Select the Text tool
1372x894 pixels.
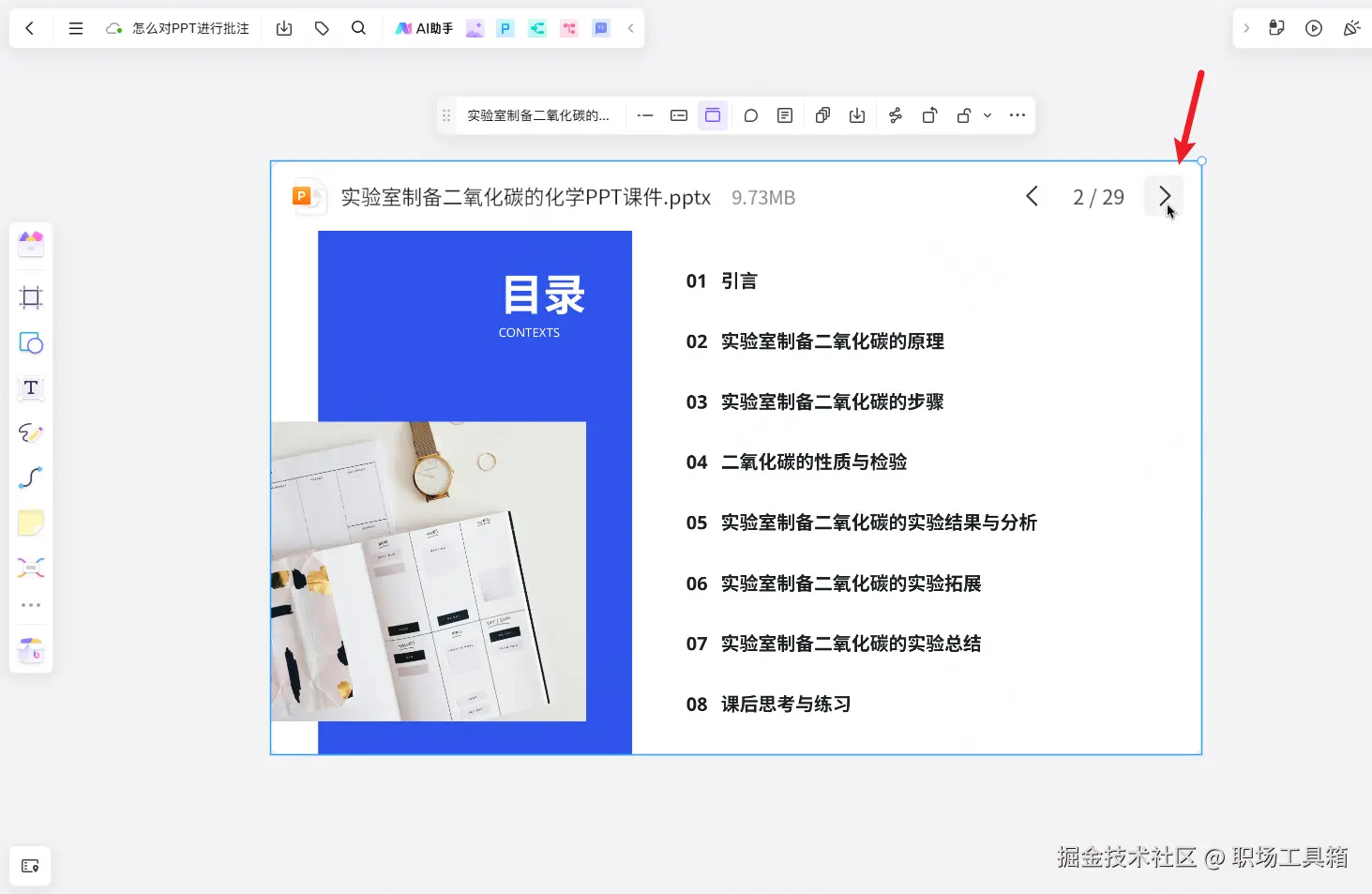(x=31, y=387)
